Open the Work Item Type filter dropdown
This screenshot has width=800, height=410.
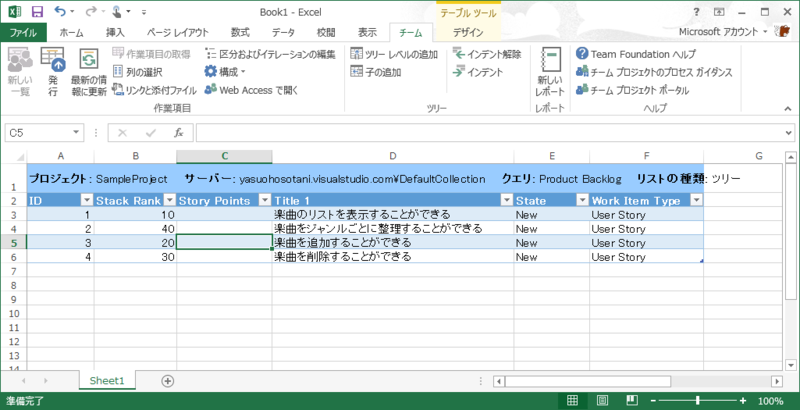pos(696,200)
